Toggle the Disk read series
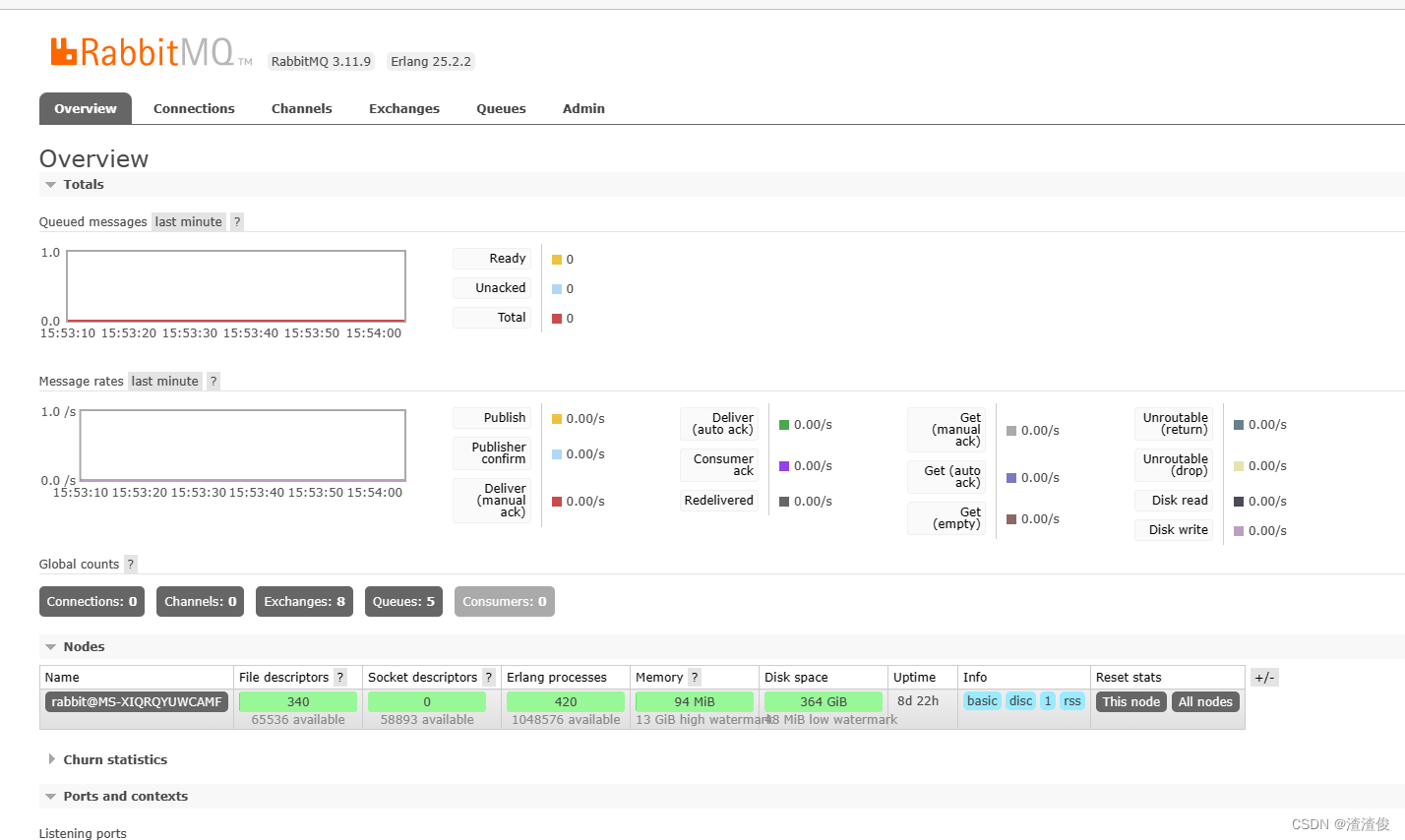 click(1174, 501)
